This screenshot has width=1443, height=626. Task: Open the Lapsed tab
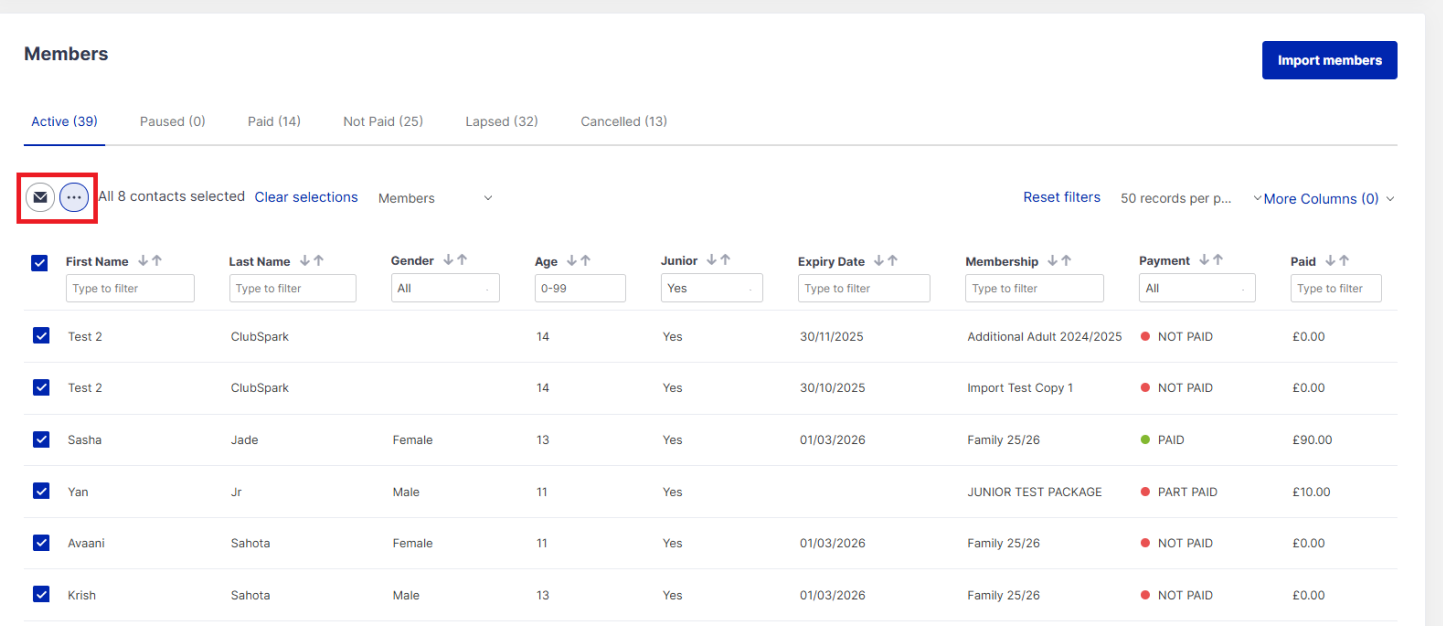click(x=501, y=121)
